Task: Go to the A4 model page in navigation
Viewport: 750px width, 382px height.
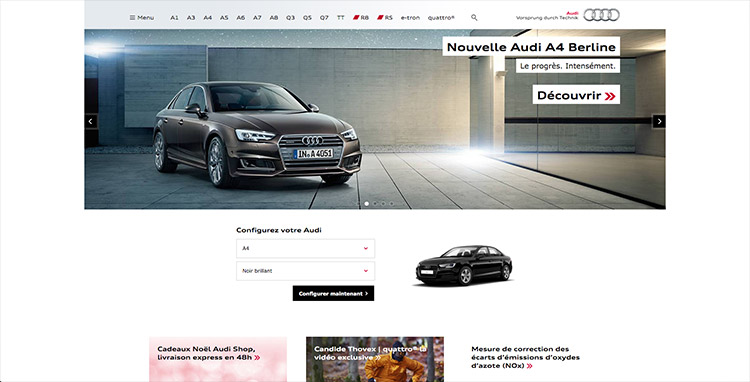Action: (208, 18)
